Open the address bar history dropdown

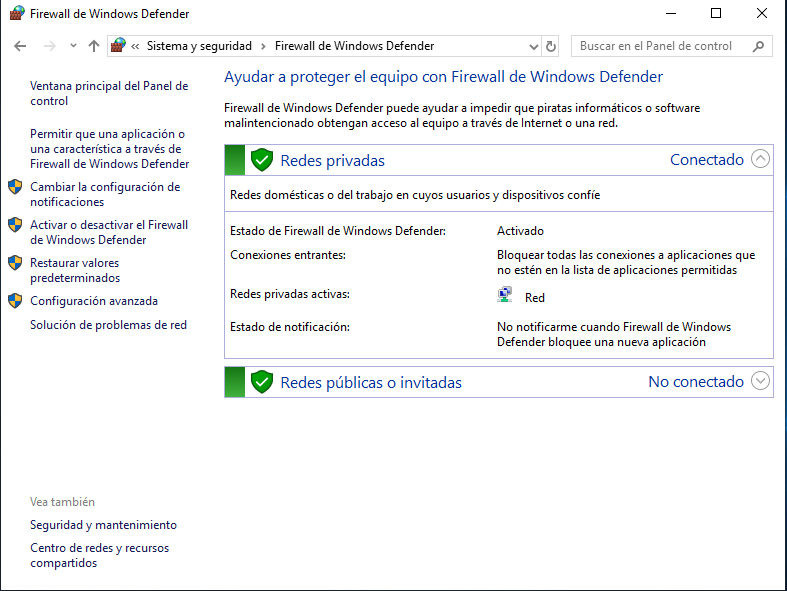point(534,47)
